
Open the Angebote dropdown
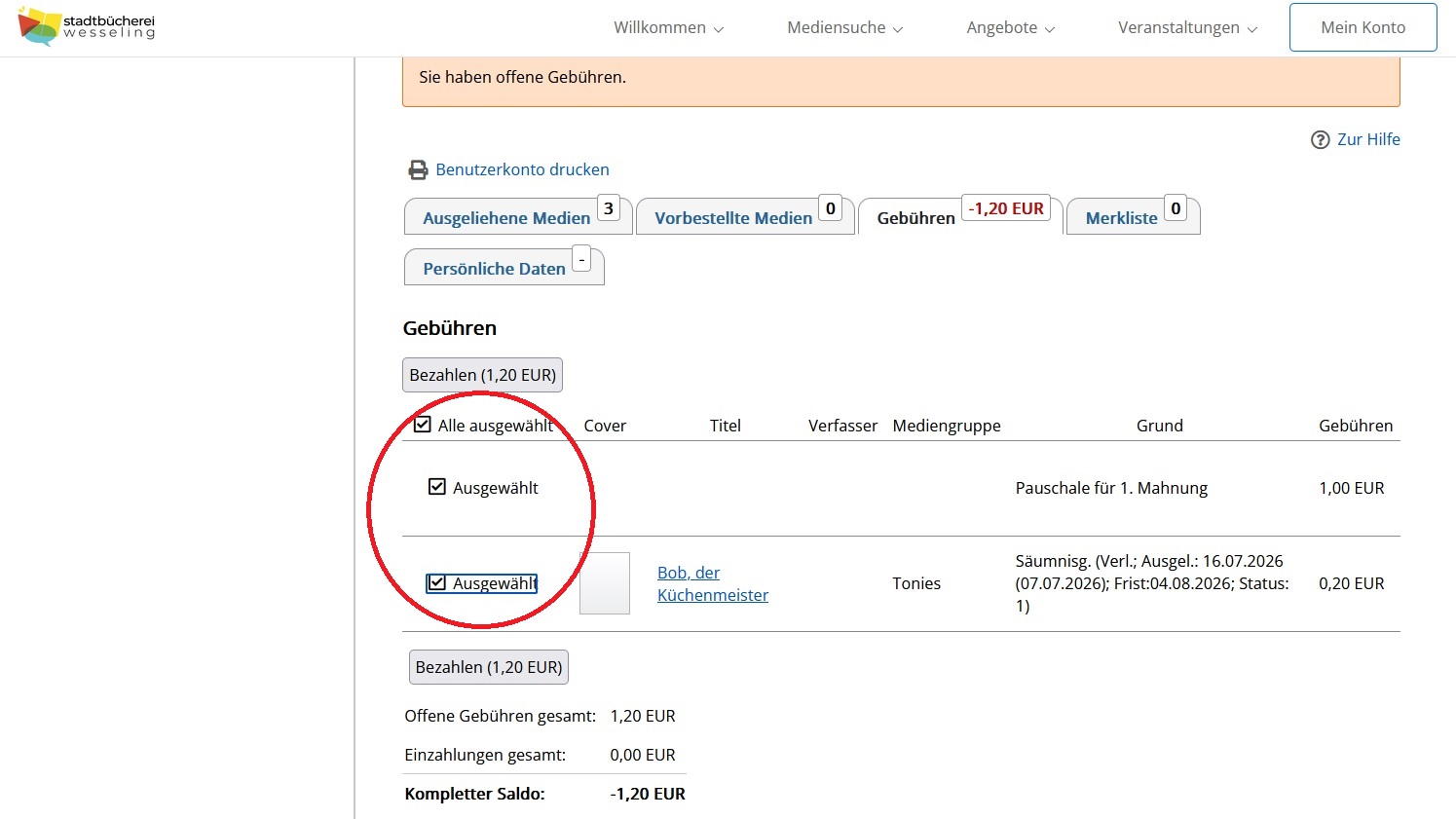click(1010, 27)
